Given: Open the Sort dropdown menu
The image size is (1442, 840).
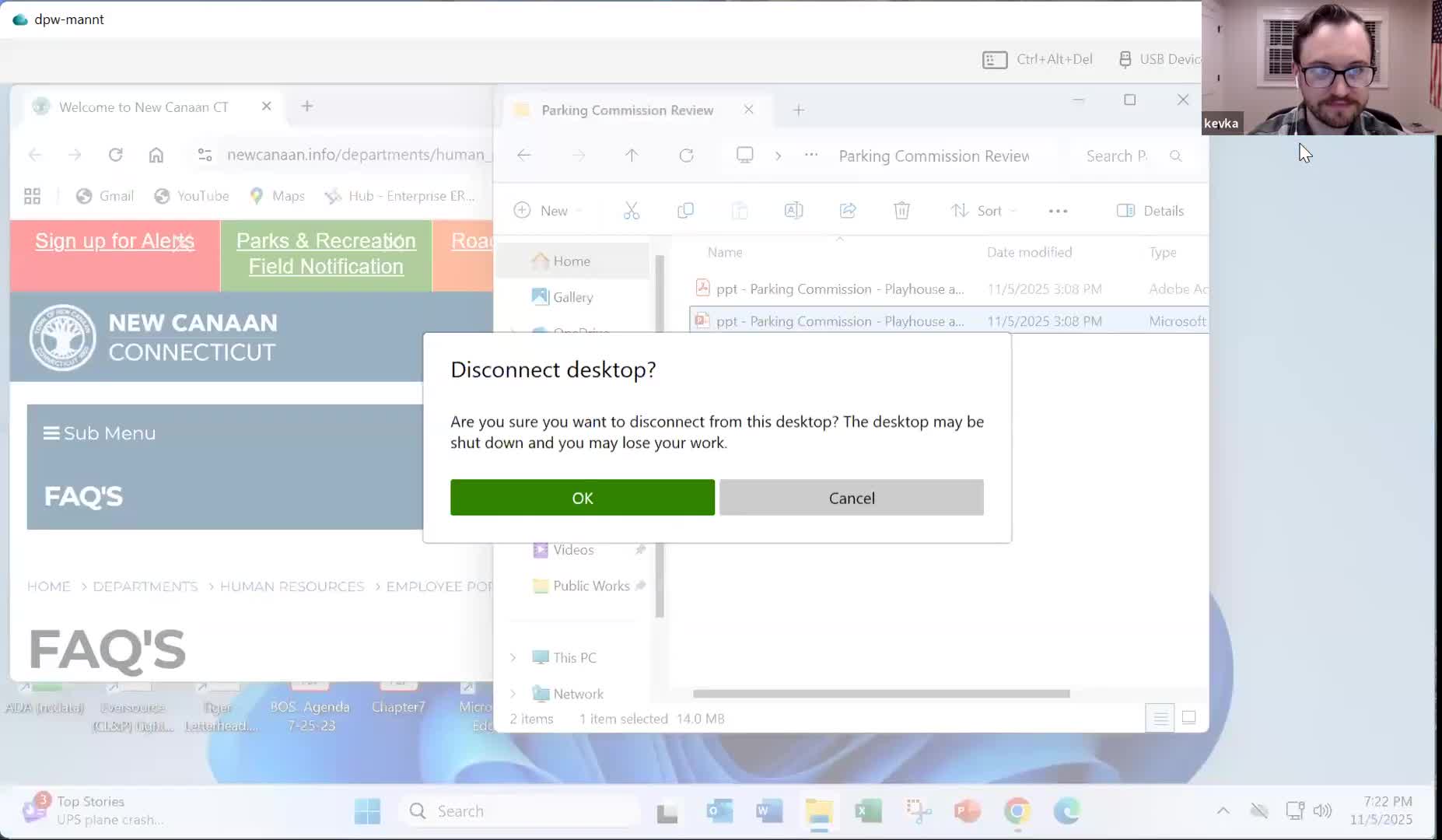Looking at the screenshot, I should (x=983, y=211).
